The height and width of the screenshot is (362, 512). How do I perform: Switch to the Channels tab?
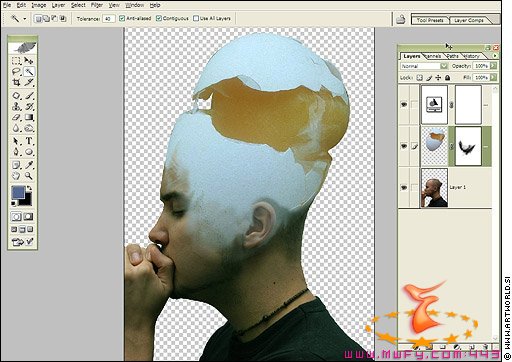tap(433, 56)
